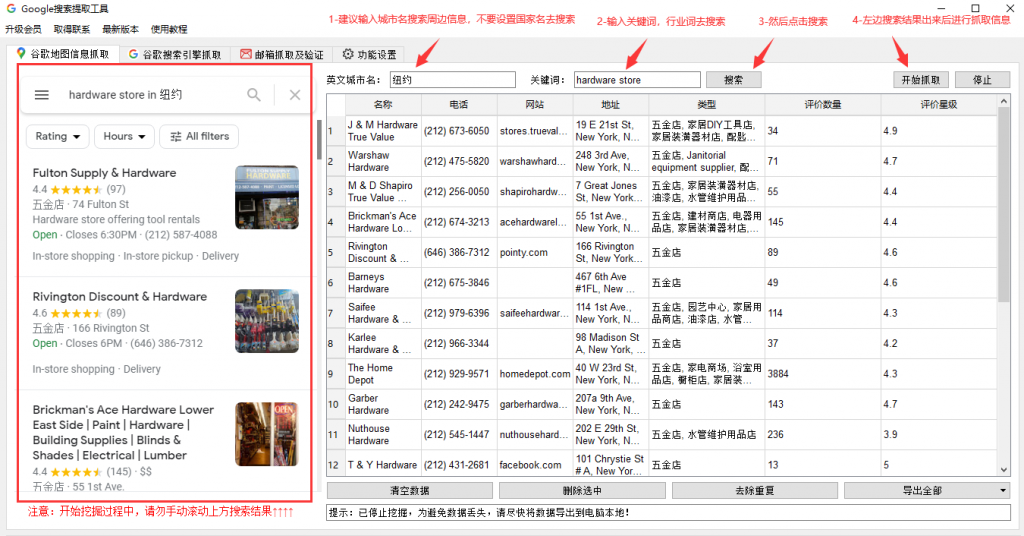Click the 评价星级 column header
This screenshot has height=536, width=1024.
[939, 104]
